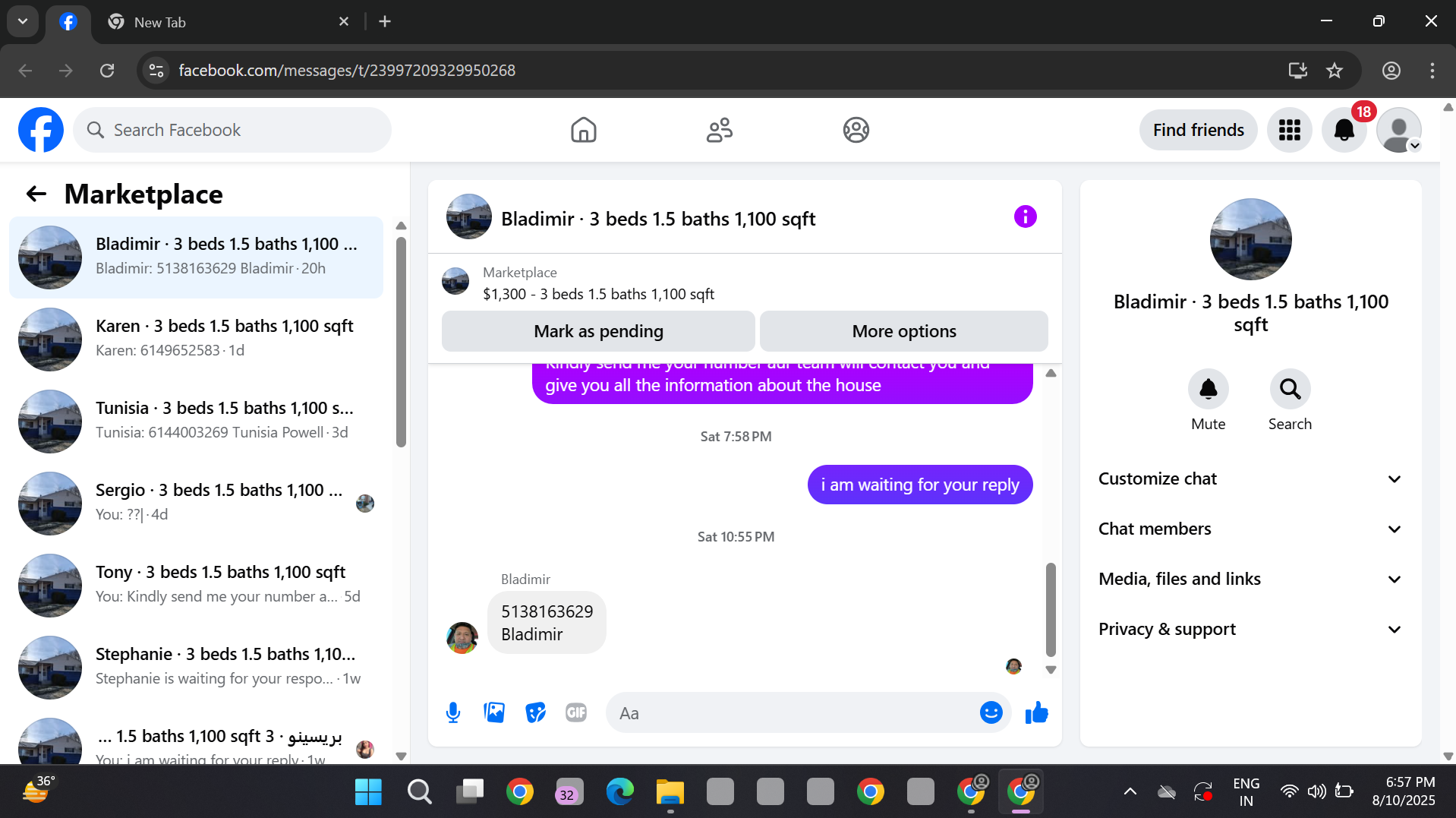Viewport: 1456px width, 818px height.
Task: Open the Stephanie conversation
Action: (196, 667)
